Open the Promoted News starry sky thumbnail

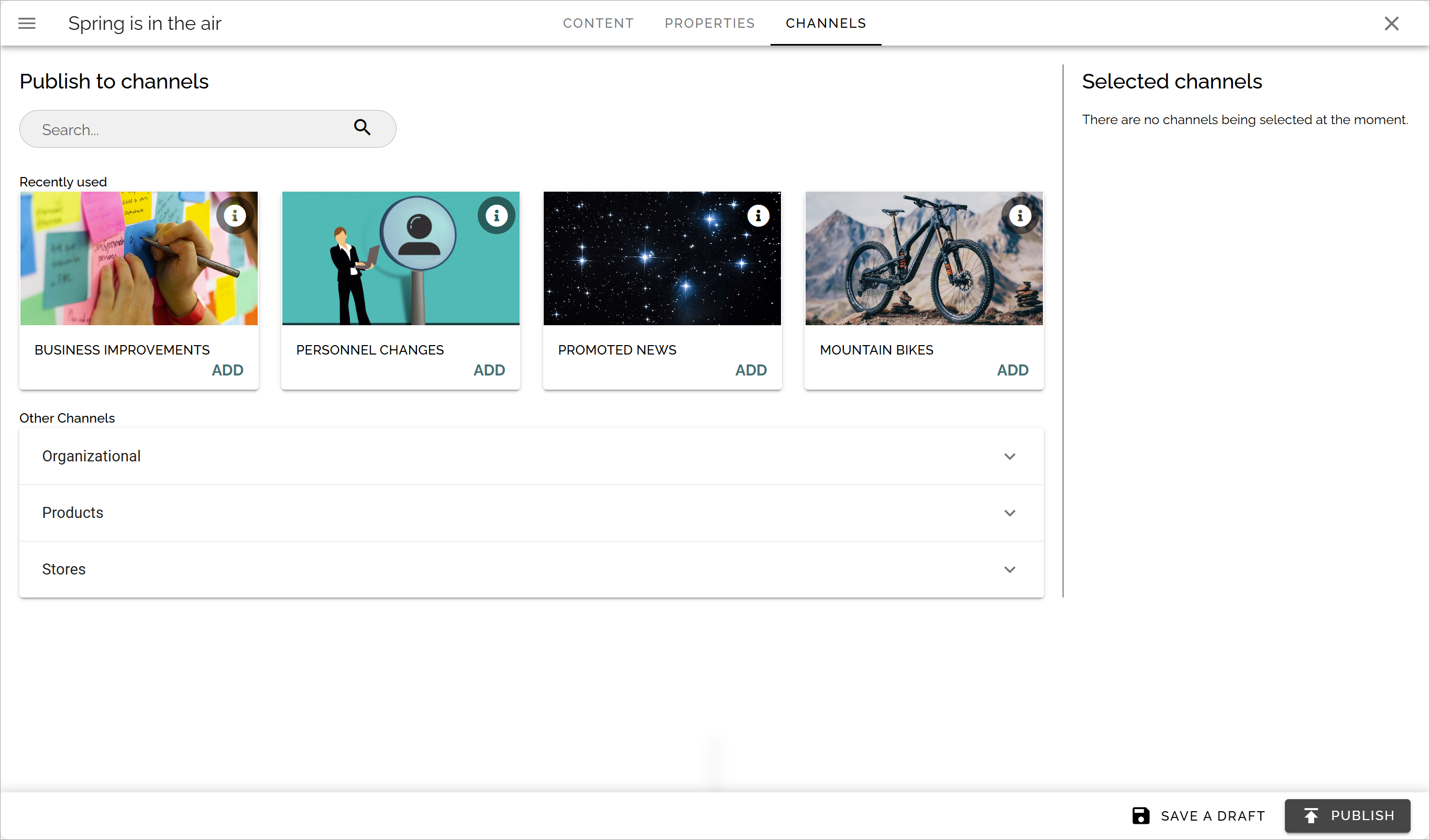662,258
